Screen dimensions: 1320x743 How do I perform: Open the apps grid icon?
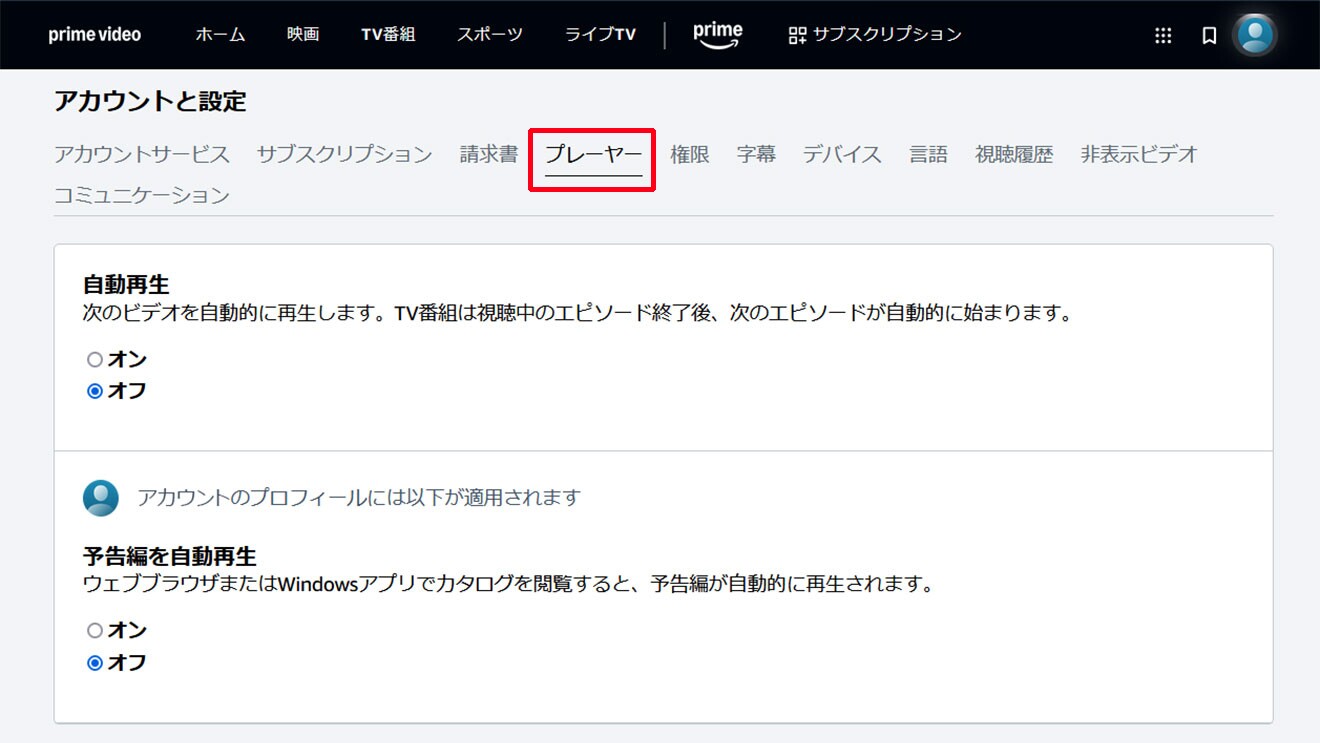(x=1163, y=36)
